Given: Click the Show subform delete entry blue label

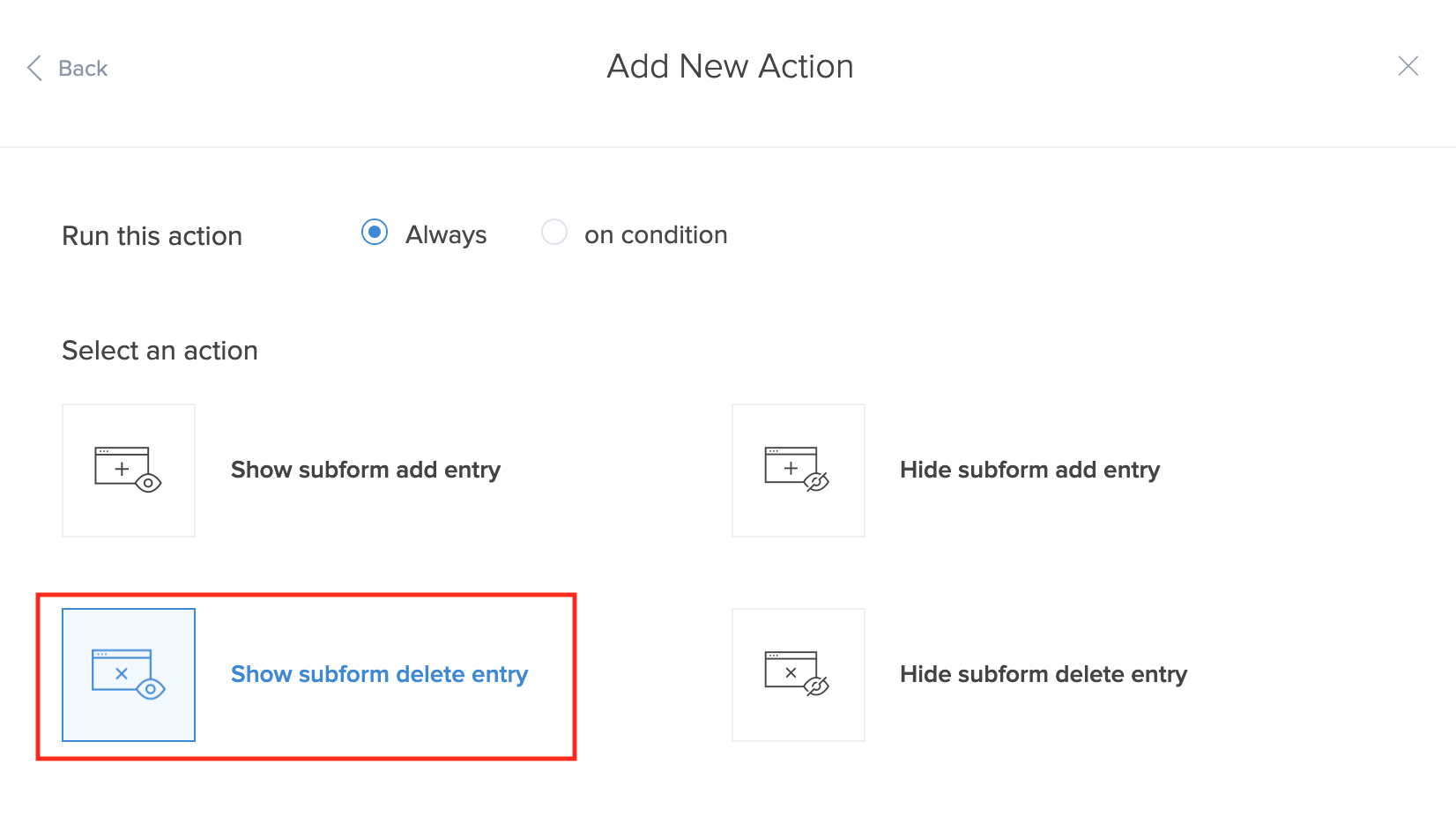Looking at the screenshot, I should (x=379, y=675).
